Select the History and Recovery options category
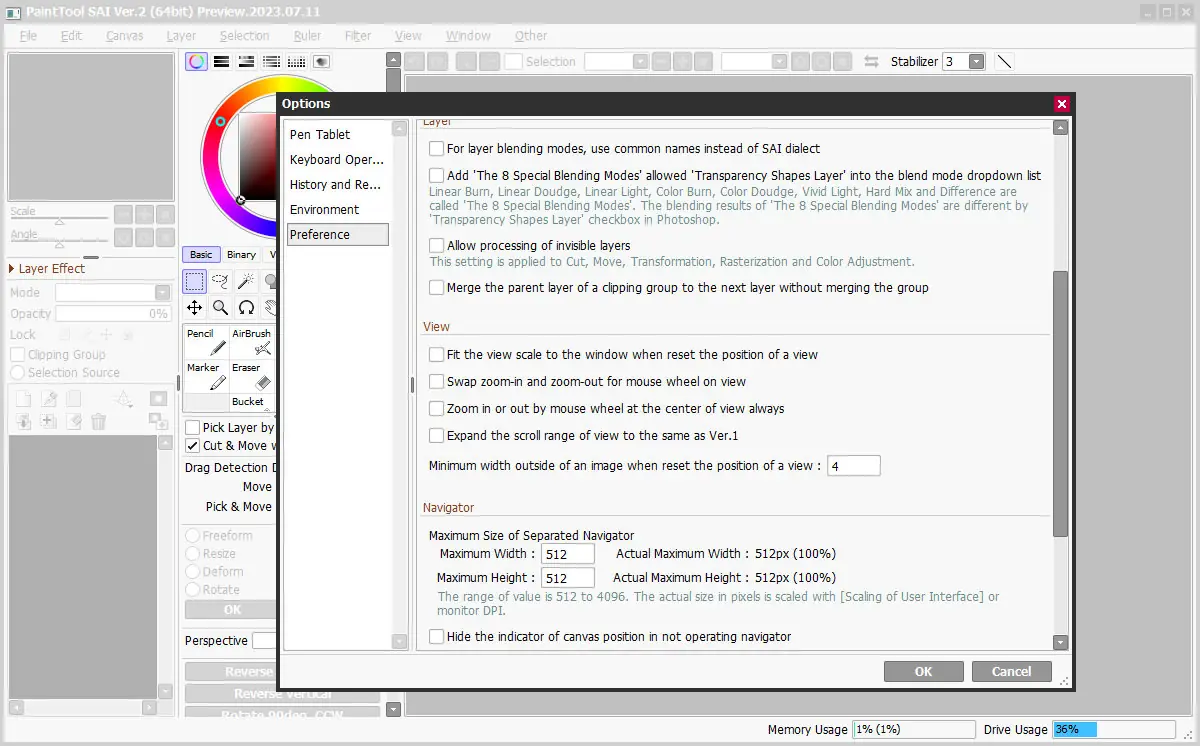The image size is (1200, 746). click(x=338, y=184)
